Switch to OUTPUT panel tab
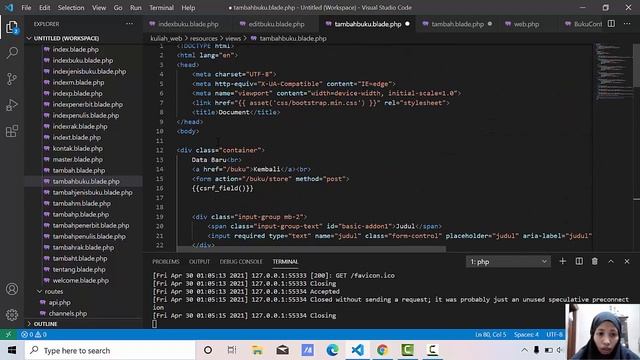 tap(199, 262)
